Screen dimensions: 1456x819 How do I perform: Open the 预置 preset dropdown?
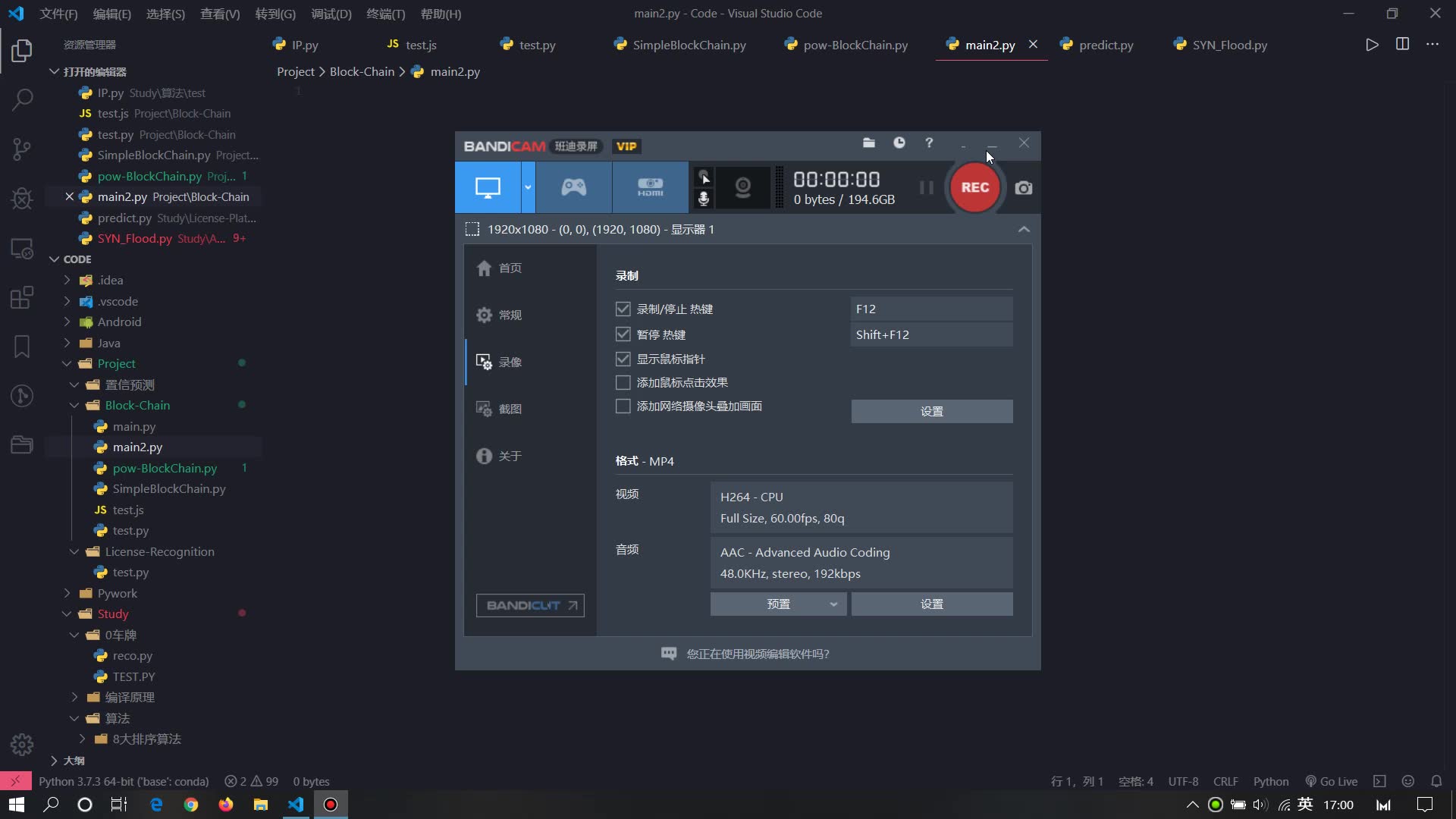click(x=778, y=604)
